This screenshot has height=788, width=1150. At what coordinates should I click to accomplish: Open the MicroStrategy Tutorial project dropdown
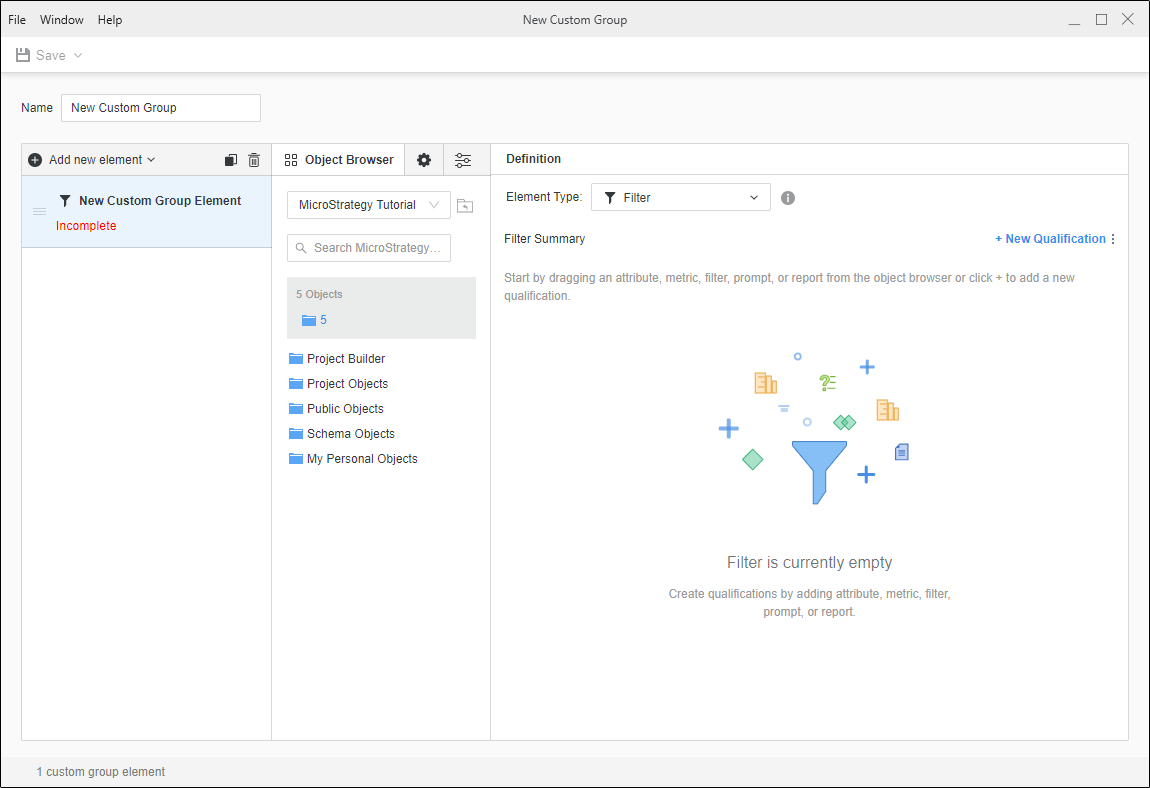pyautogui.click(x=368, y=205)
